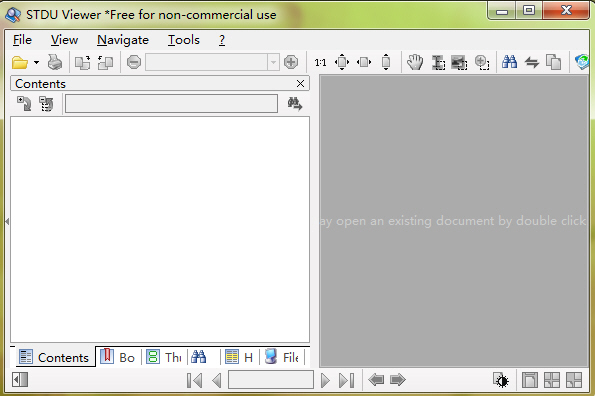Fit whole page to window icon

tap(342, 62)
